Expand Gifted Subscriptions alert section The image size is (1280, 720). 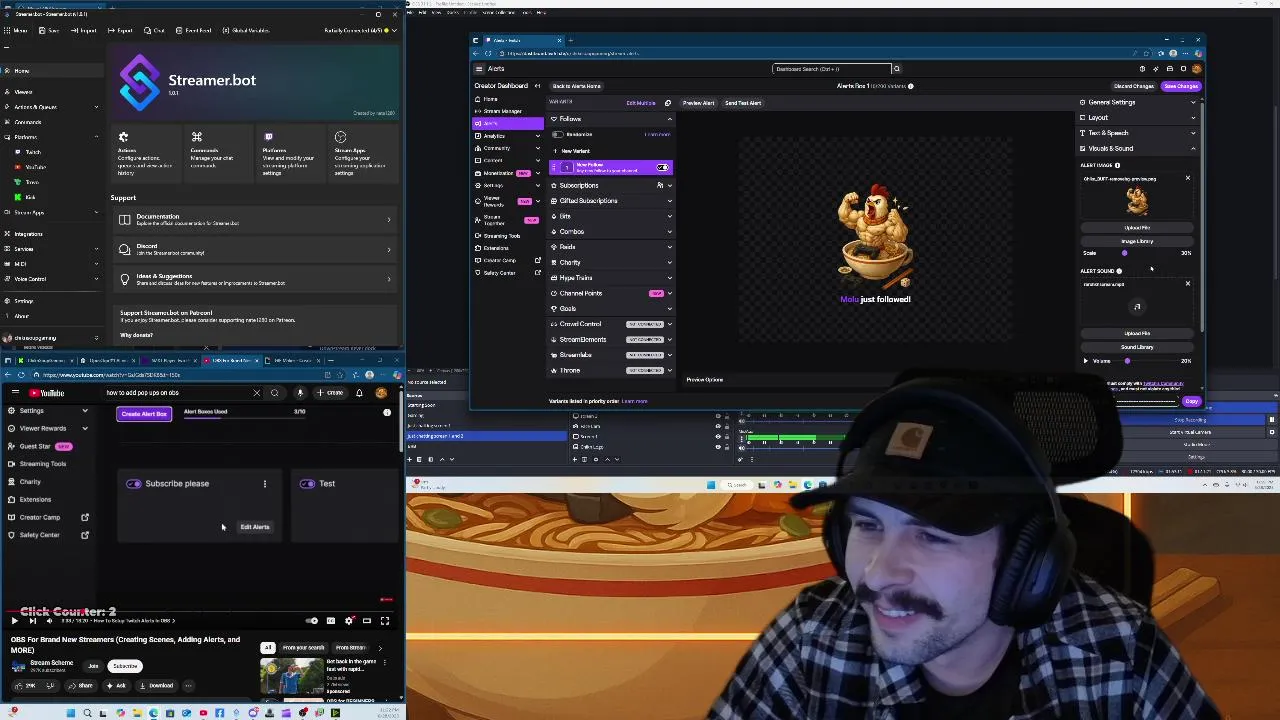(670, 201)
